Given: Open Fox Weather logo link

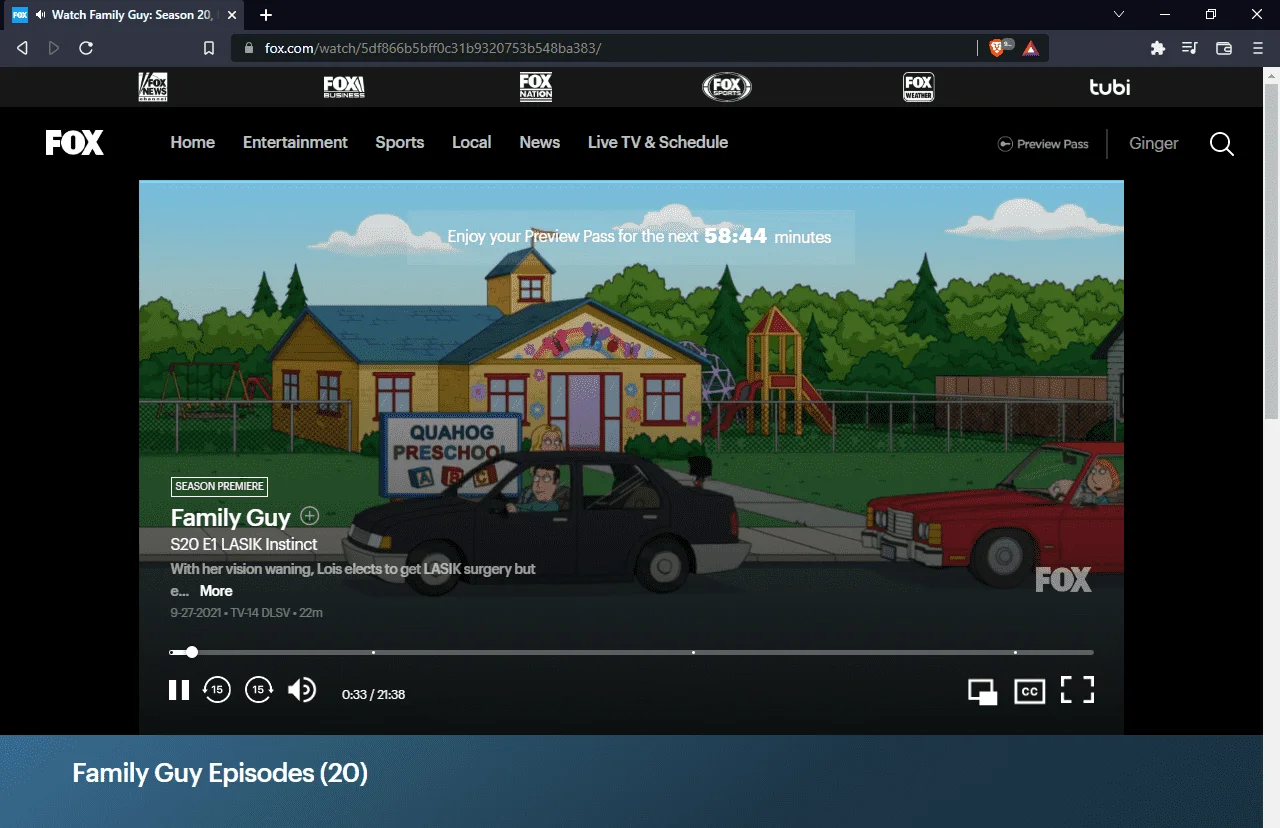Looking at the screenshot, I should tap(918, 87).
